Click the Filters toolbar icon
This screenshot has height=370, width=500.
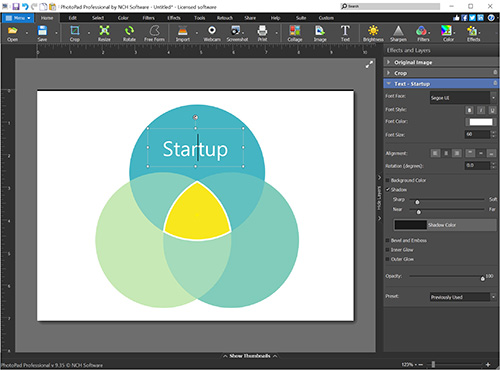(423, 33)
